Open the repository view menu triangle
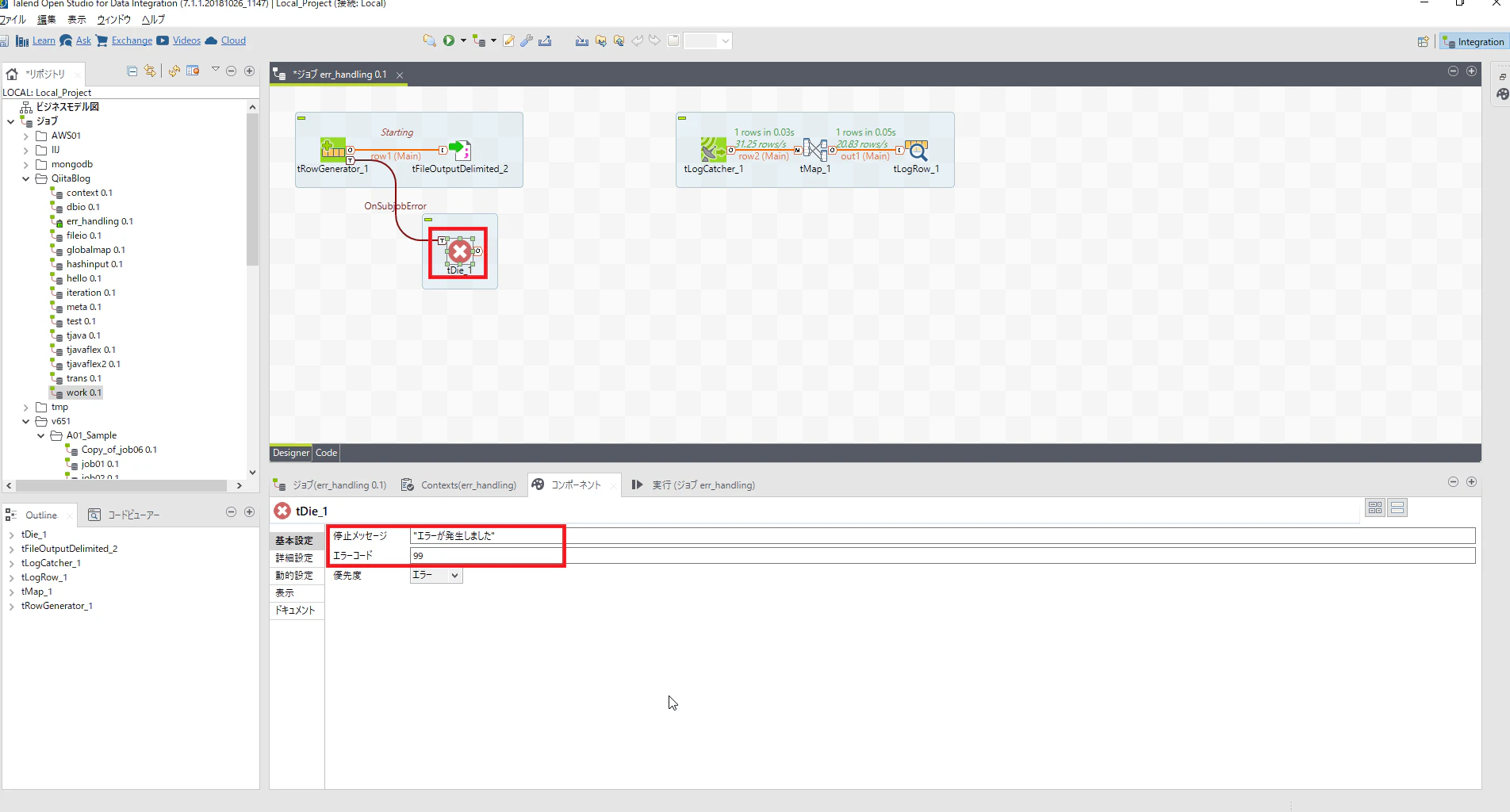The height and width of the screenshot is (812, 1510). tap(215, 71)
